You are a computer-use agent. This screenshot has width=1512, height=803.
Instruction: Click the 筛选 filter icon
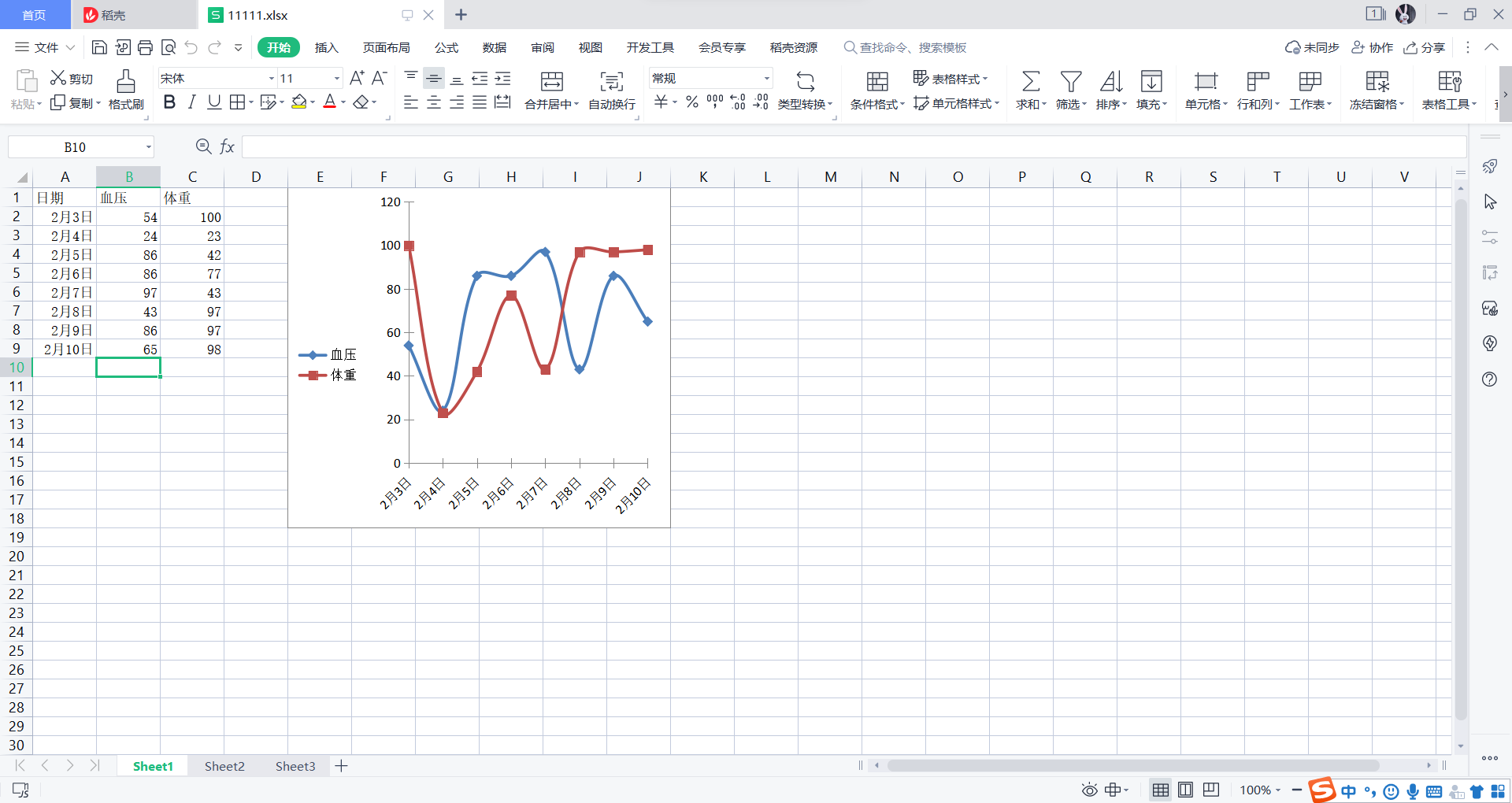coord(1071,89)
